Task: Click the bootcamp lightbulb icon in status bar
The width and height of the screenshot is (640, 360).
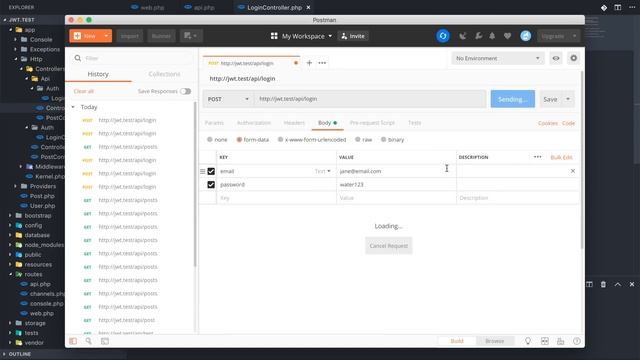Action: tap(528, 341)
